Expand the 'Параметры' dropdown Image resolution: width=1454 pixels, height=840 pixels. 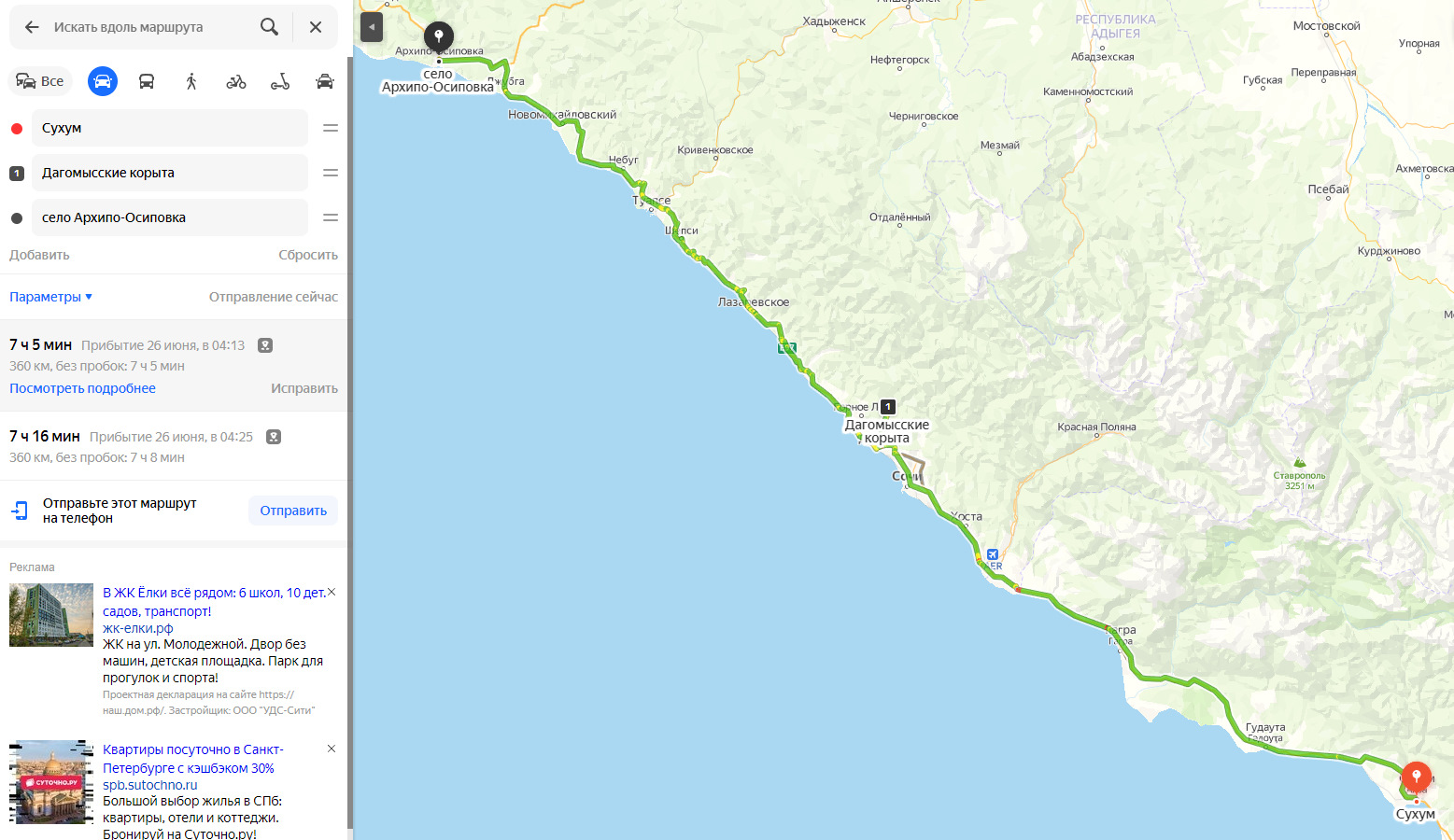coord(51,297)
